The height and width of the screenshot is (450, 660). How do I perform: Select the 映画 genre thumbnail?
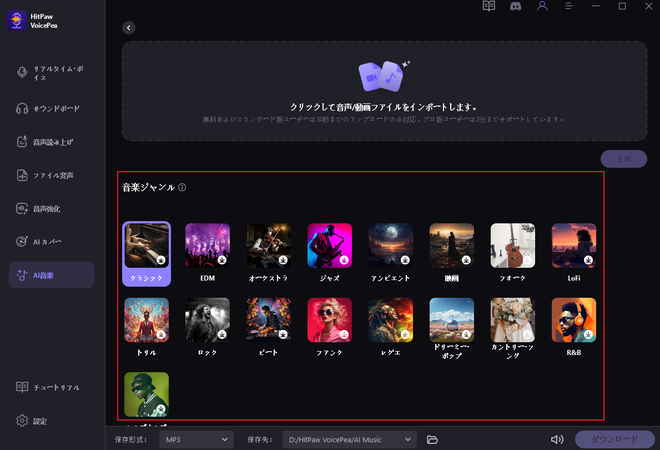pos(452,246)
